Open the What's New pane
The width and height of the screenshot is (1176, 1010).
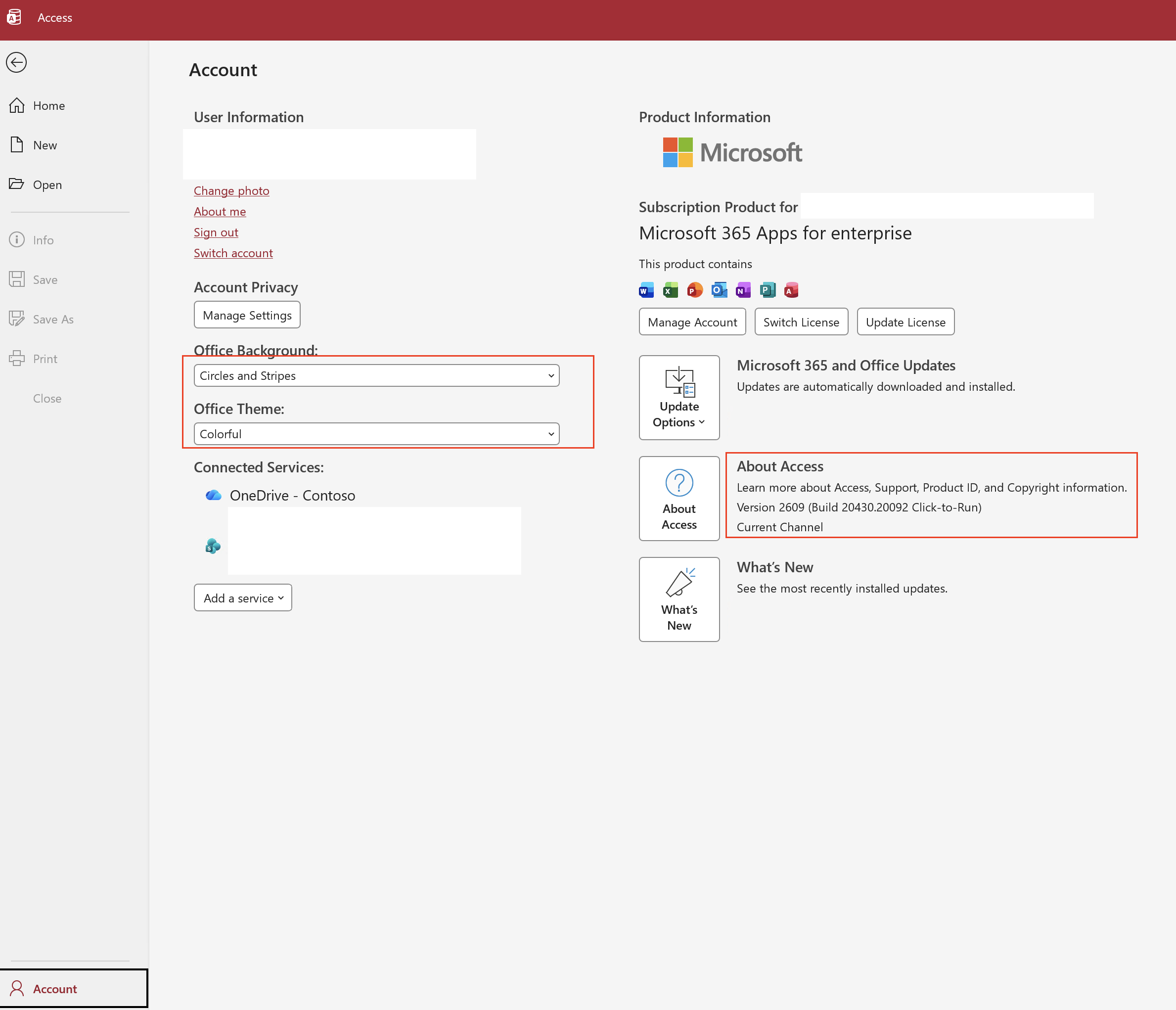679,599
